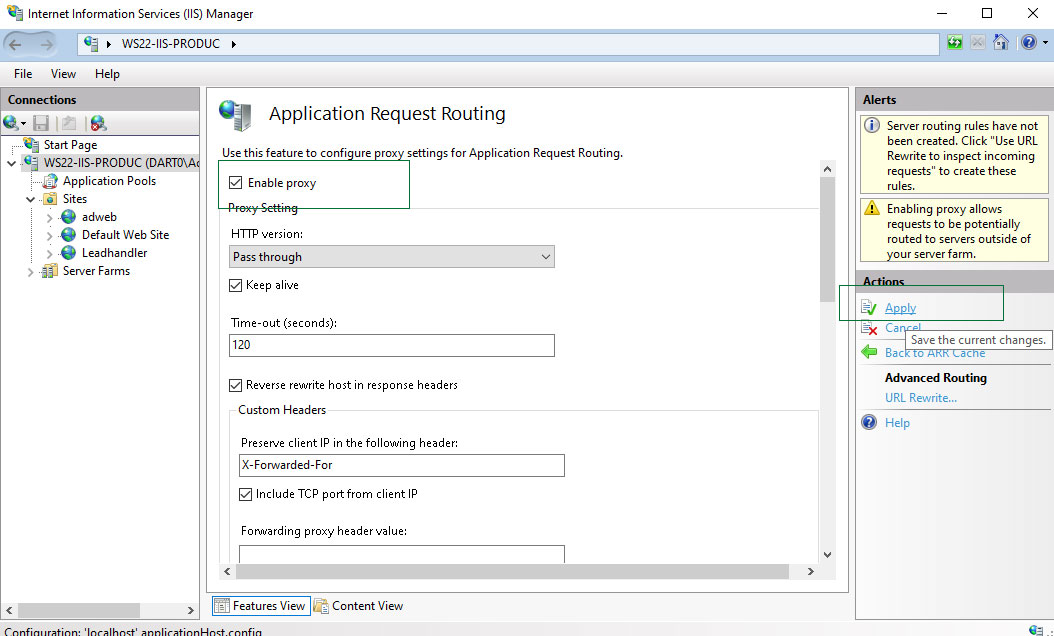The height and width of the screenshot is (636, 1054).
Task: Click the vertical scrollbar thumb in settings pane
Action: tap(827, 239)
